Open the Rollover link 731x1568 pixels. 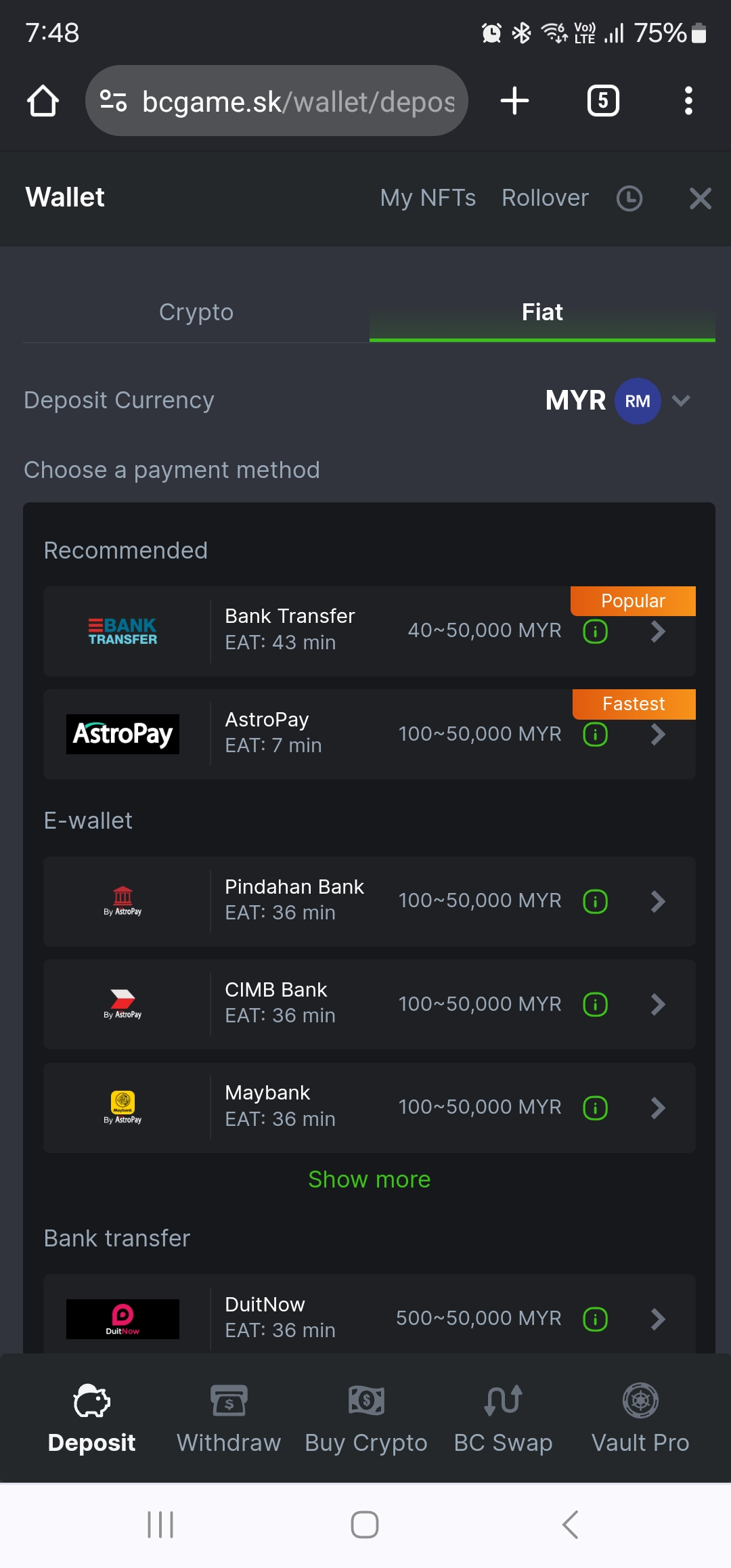click(545, 198)
